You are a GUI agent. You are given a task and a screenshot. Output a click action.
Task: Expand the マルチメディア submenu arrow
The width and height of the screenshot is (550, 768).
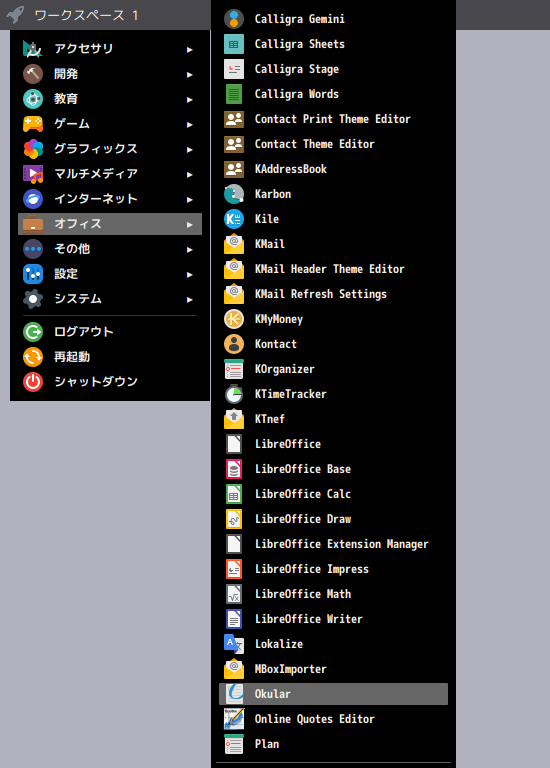pos(190,174)
